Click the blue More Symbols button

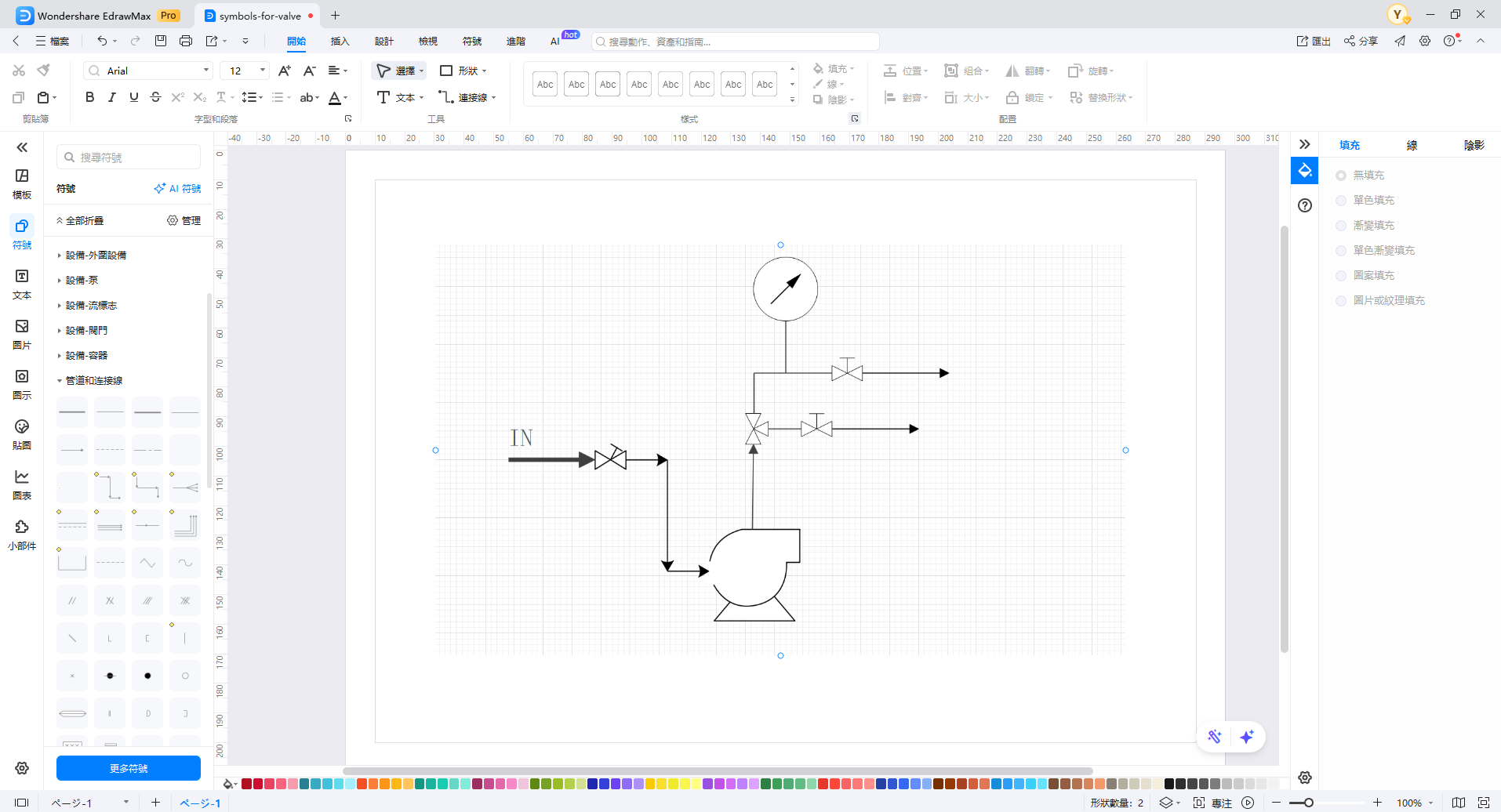click(x=129, y=768)
